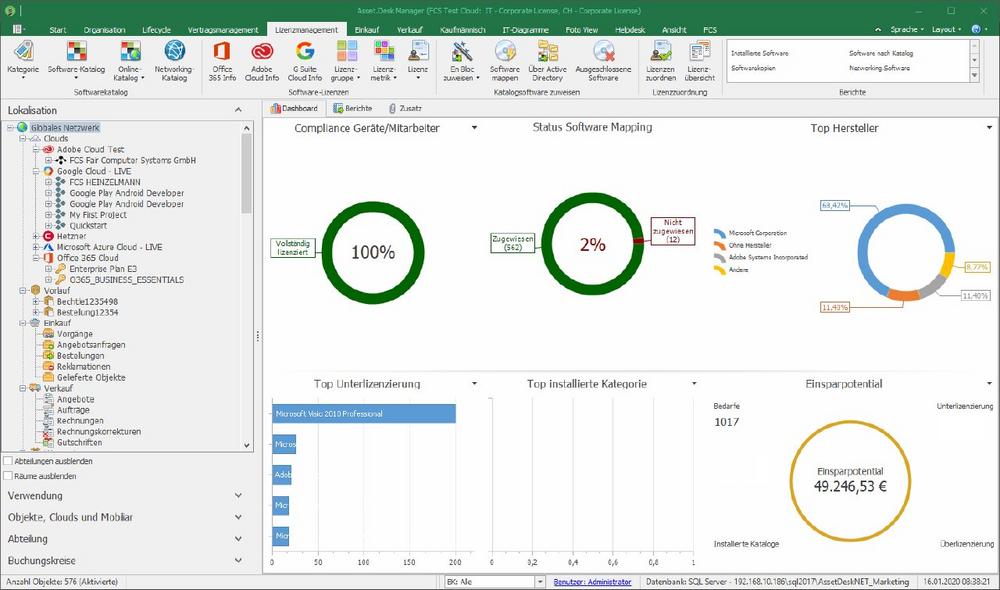The width and height of the screenshot is (1000, 590).
Task: Click the Benutzer: Administrator link
Action: click(x=592, y=582)
